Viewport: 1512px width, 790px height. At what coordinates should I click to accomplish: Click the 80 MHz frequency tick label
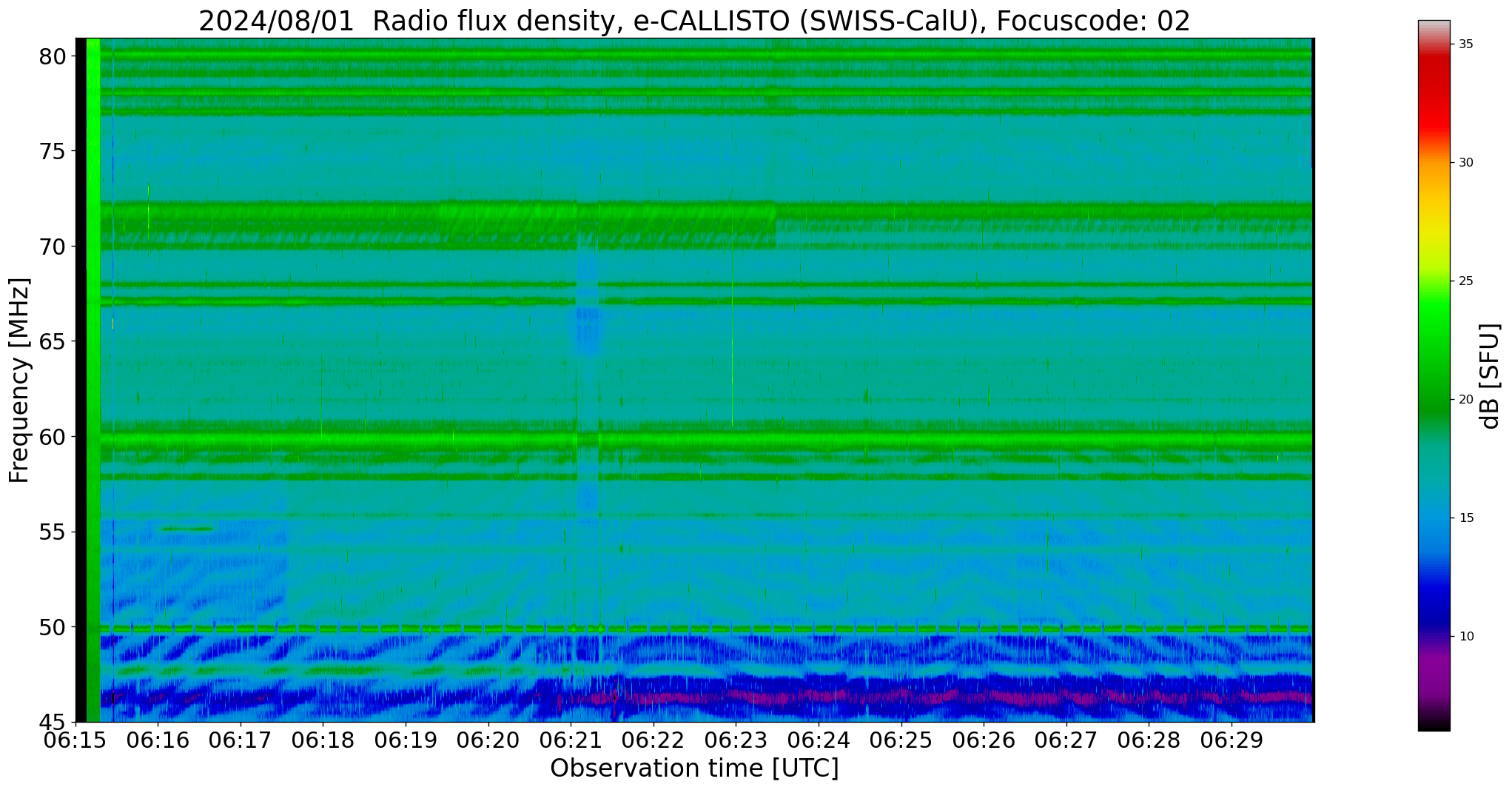point(53,56)
